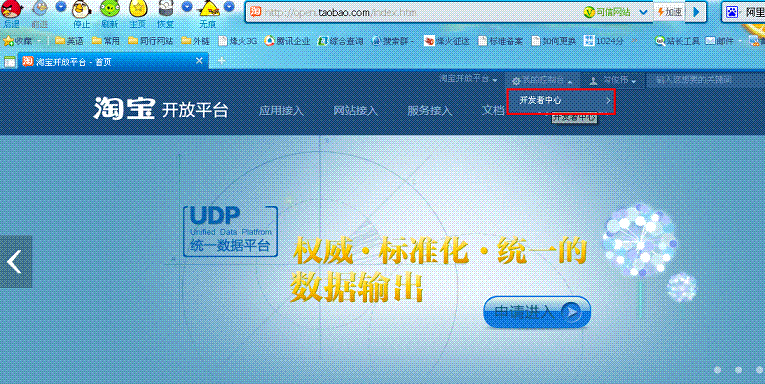The height and width of the screenshot is (384, 765).
Task: Click the page keyword search field
Action: (705, 80)
